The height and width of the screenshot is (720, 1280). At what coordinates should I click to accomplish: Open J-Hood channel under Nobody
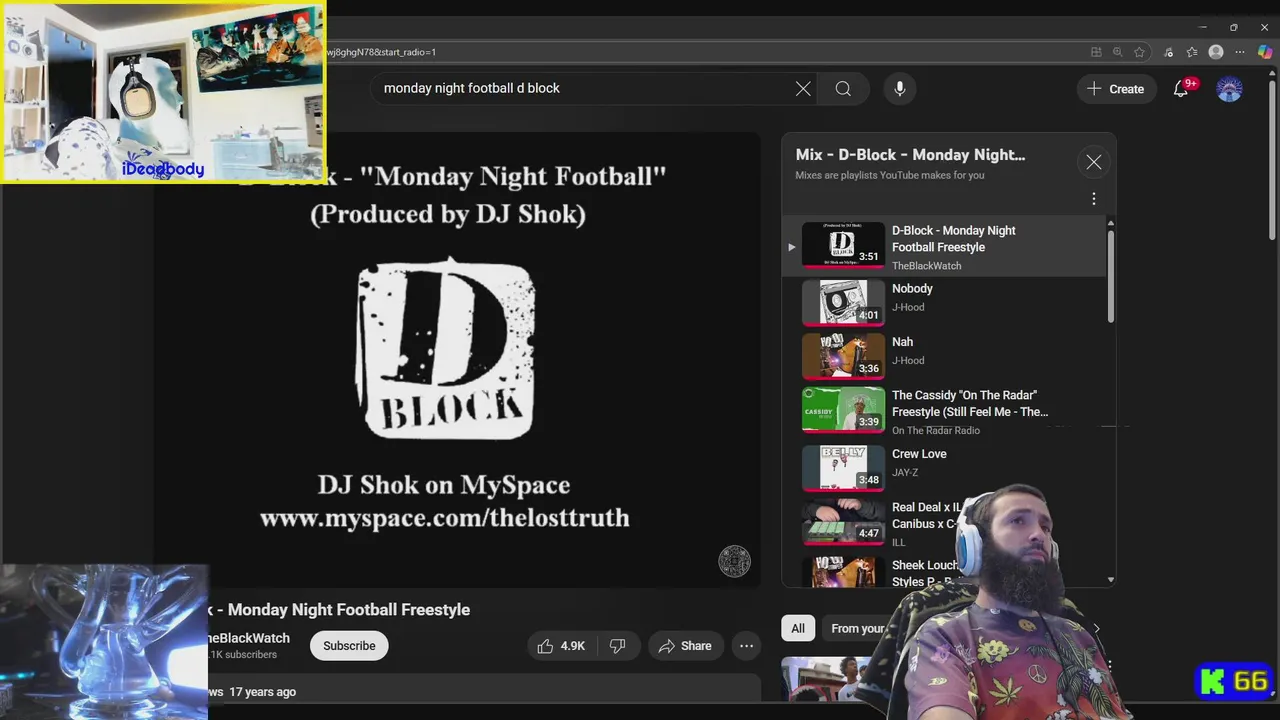pyautogui.click(x=908, y=307)
